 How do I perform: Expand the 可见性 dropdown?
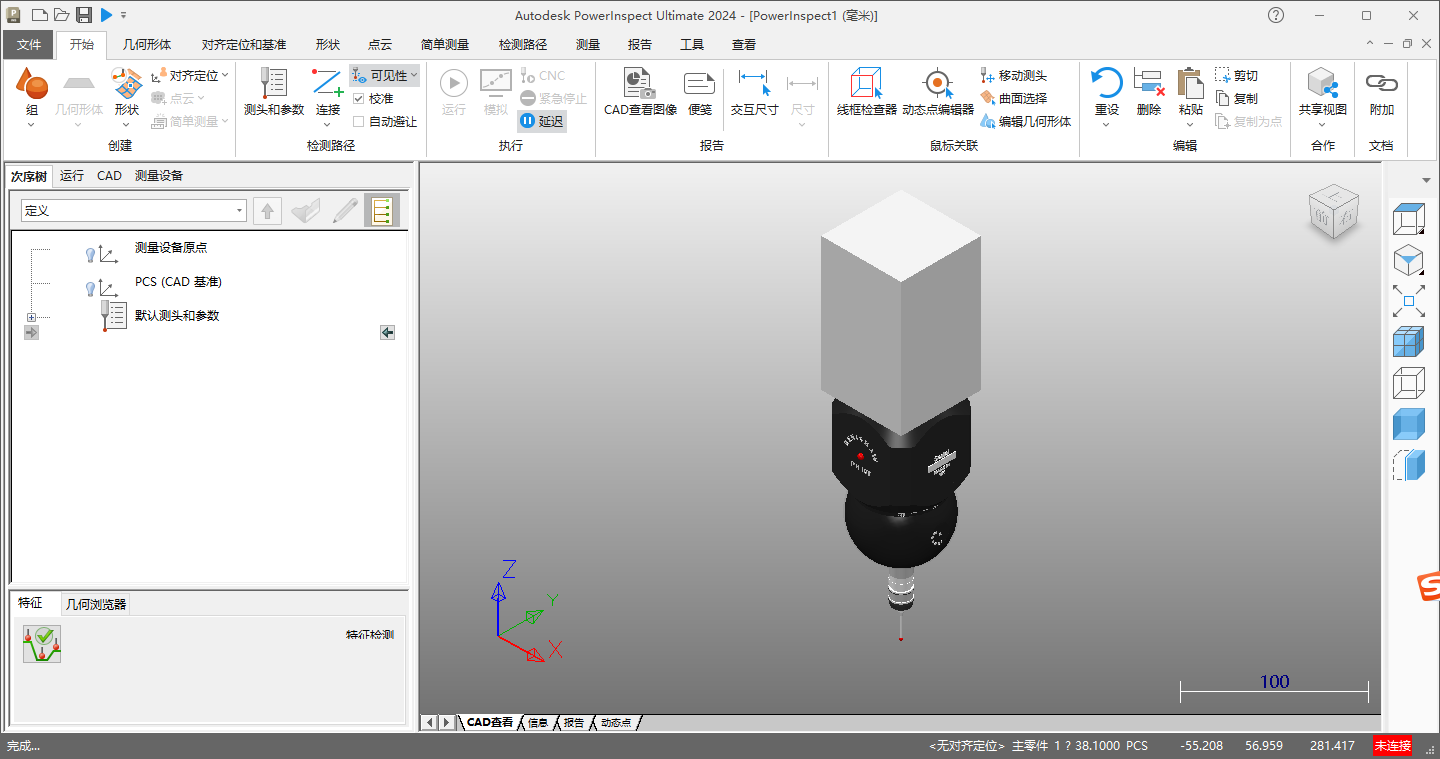pos(413,76)
